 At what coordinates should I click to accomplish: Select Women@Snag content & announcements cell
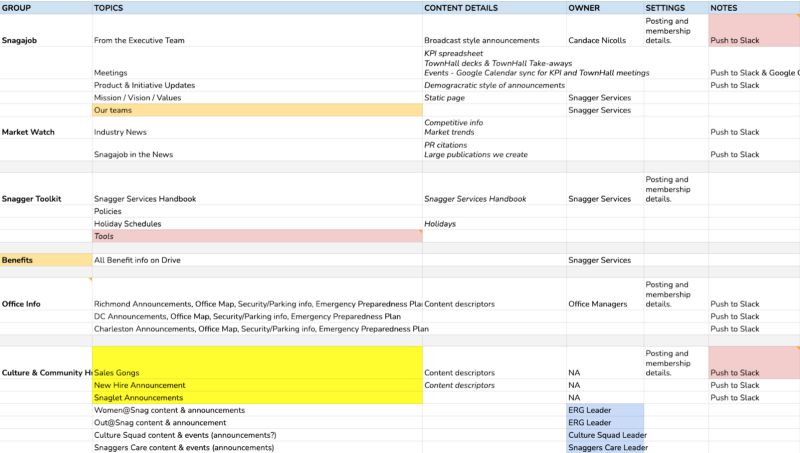point(257,410)
